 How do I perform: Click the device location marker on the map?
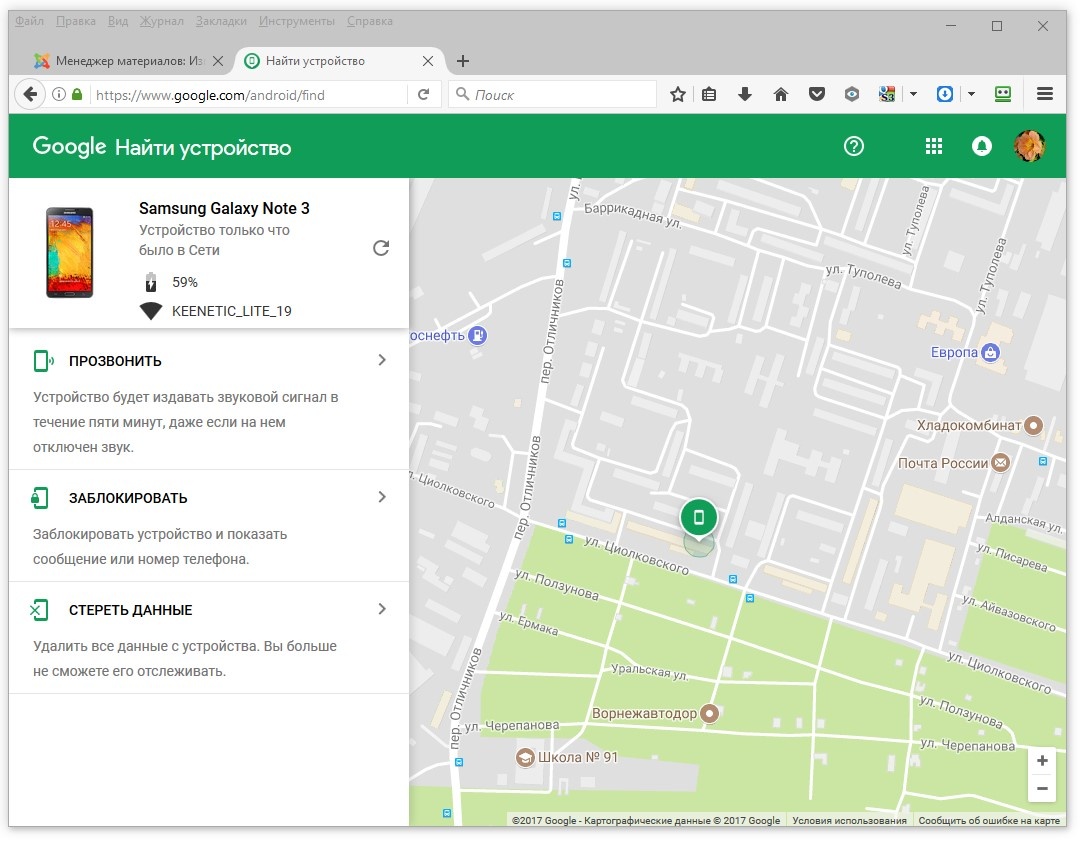(x=698, y=517)
